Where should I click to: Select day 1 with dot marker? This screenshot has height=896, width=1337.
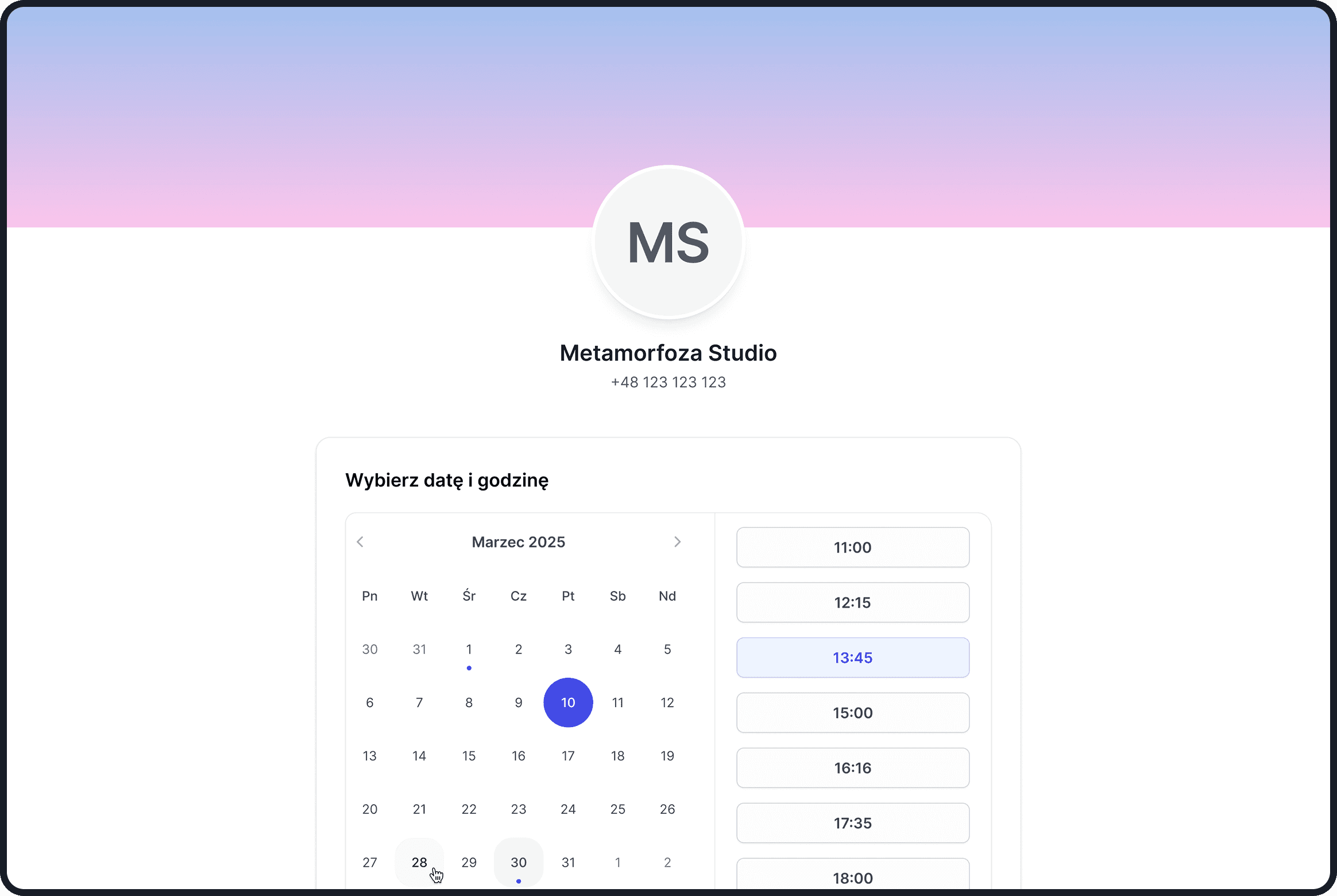469,650
